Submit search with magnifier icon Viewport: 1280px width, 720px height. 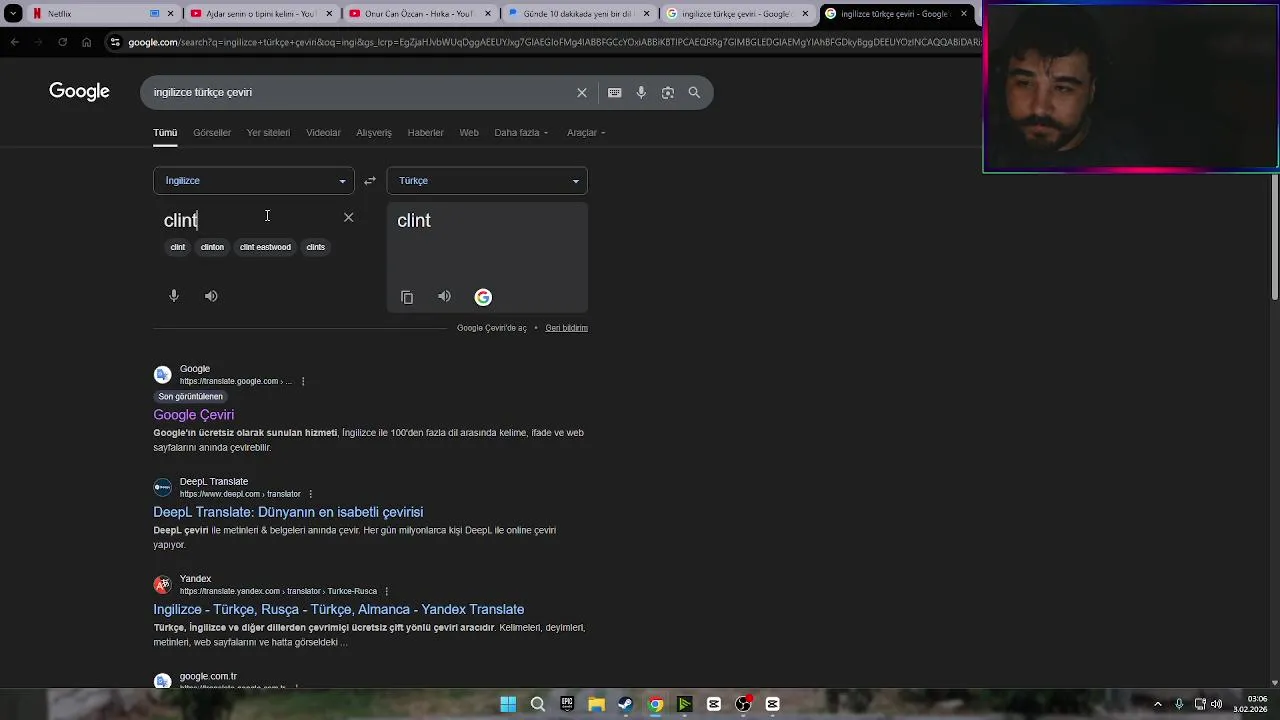(694, 92)
